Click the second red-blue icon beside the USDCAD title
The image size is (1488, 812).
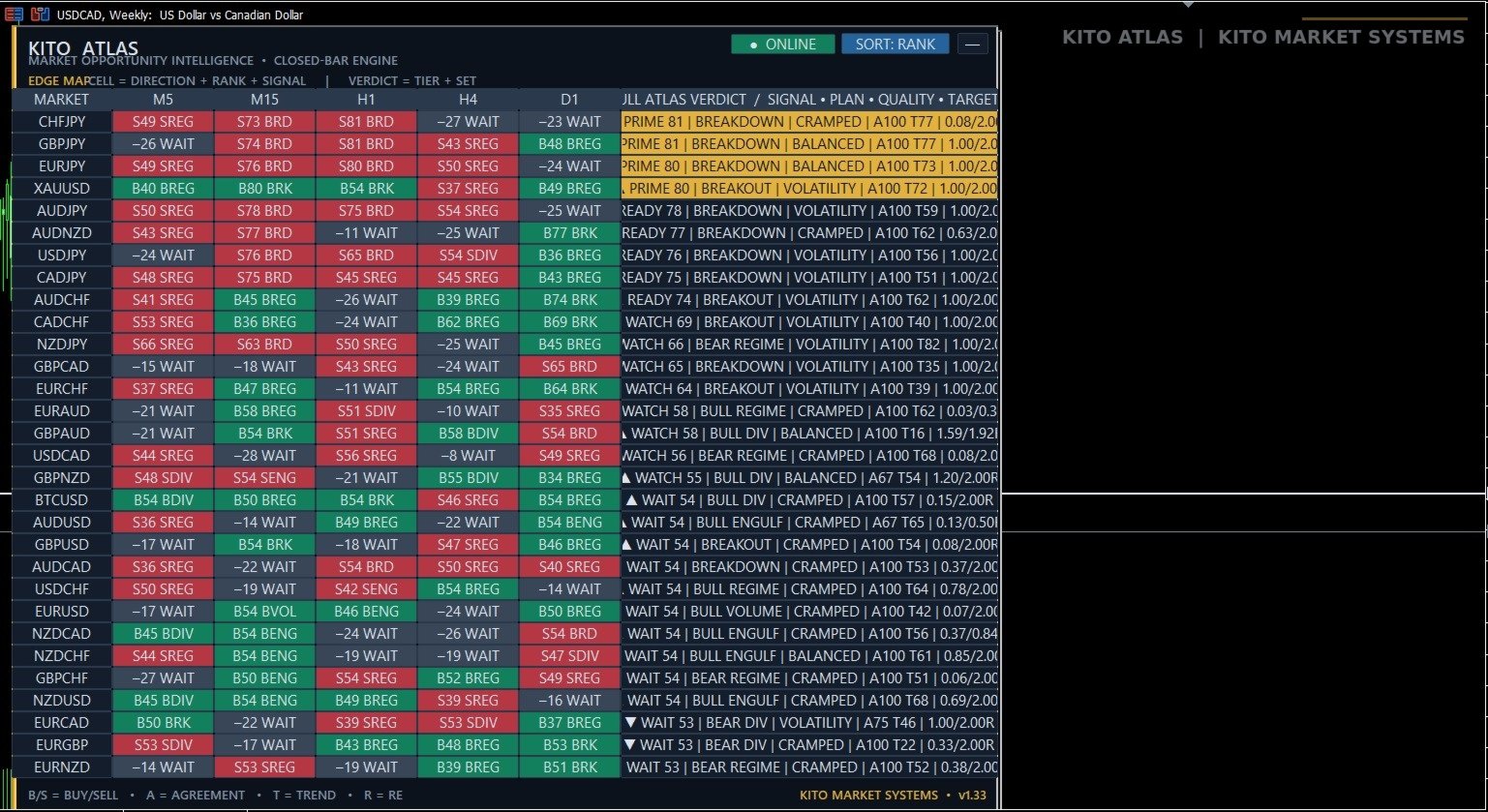[41, 15]
